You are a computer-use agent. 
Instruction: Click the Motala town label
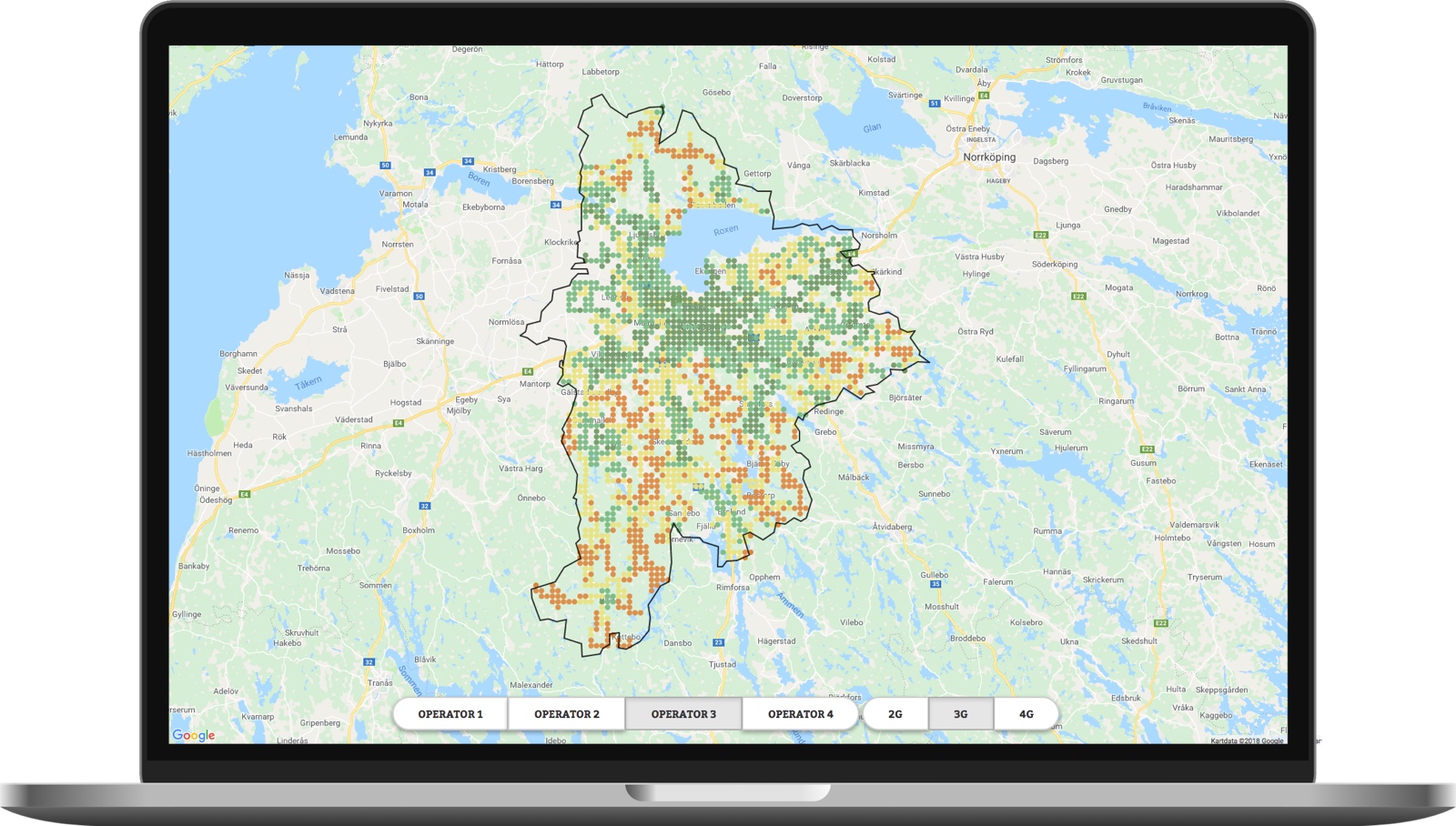[415, 205]
